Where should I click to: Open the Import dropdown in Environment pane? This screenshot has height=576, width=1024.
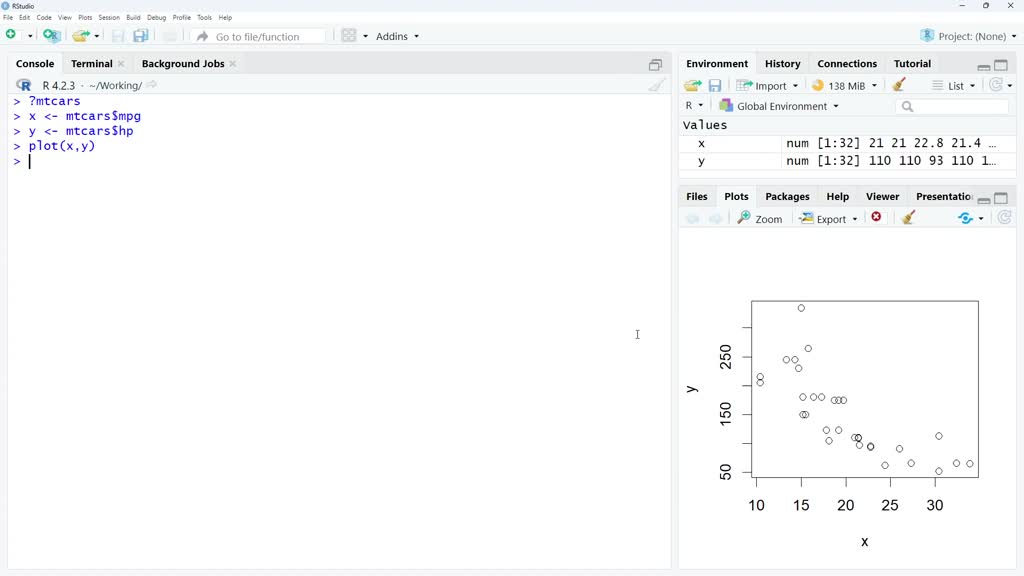point(767,85)
